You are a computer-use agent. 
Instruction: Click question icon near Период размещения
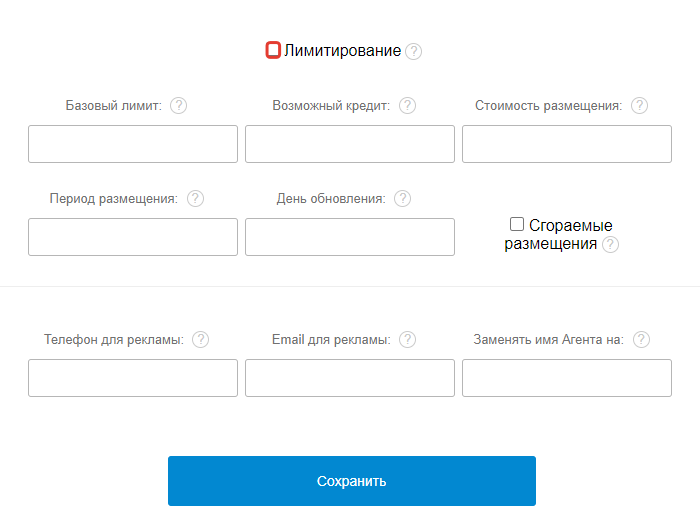click(195, 198)
